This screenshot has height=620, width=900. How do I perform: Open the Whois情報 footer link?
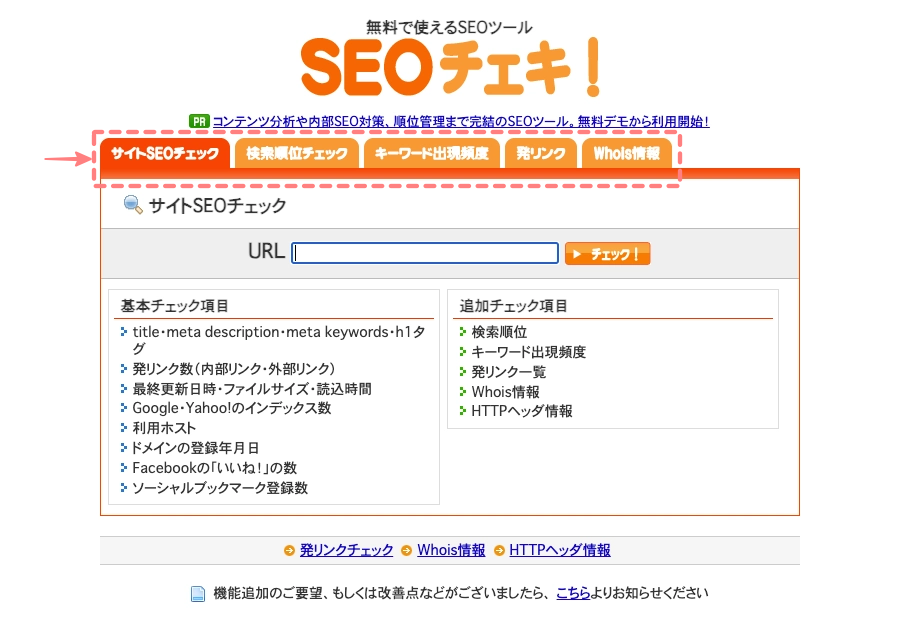451,550
